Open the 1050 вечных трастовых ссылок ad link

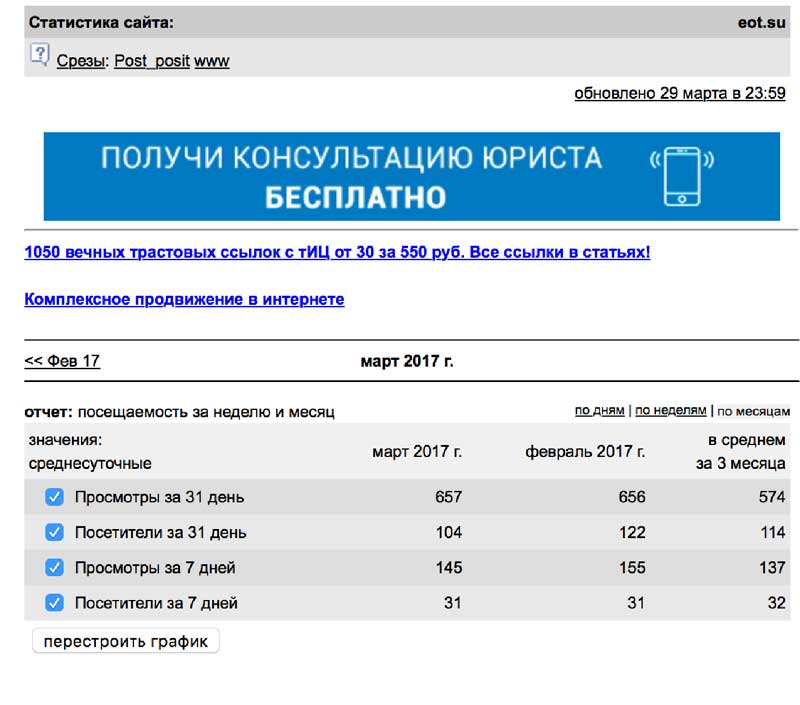click(337, 253)
